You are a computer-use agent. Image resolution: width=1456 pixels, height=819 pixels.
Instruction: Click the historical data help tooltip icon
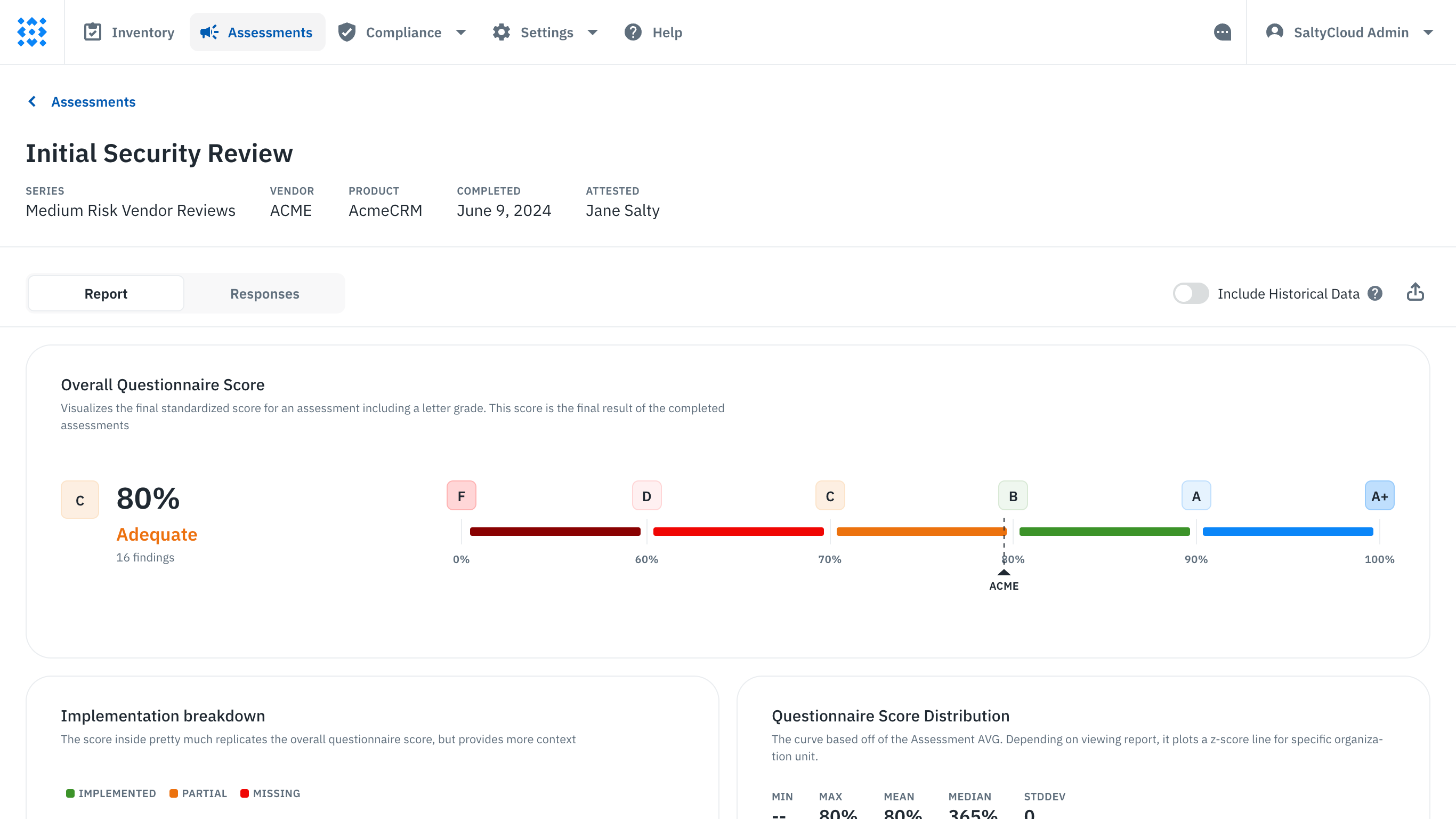[1374, 294]
